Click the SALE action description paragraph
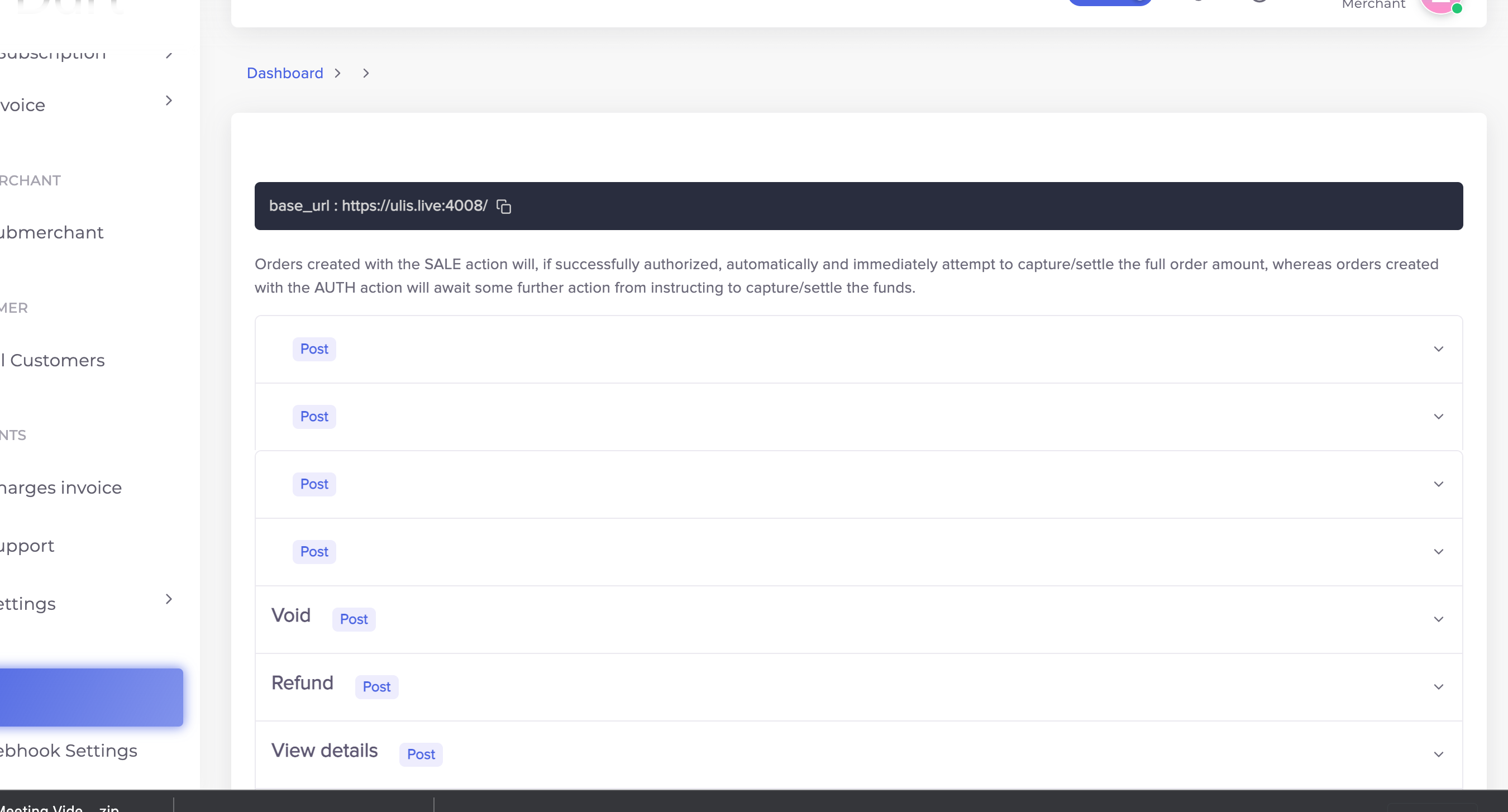This screenshot has height=812, width=1508. [x=847, y=276]
